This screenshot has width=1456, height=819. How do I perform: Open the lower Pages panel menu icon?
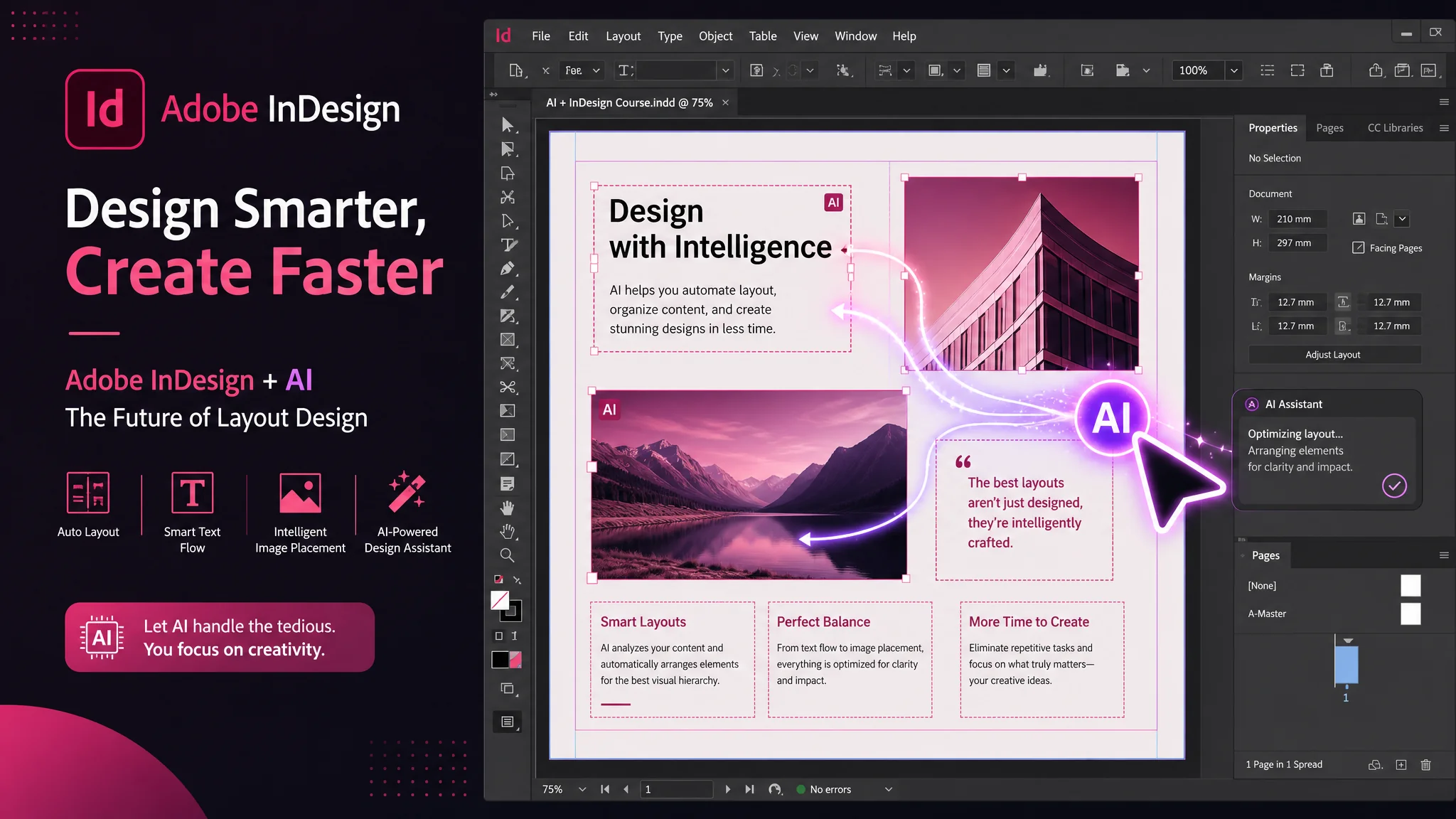(1444, 555)
